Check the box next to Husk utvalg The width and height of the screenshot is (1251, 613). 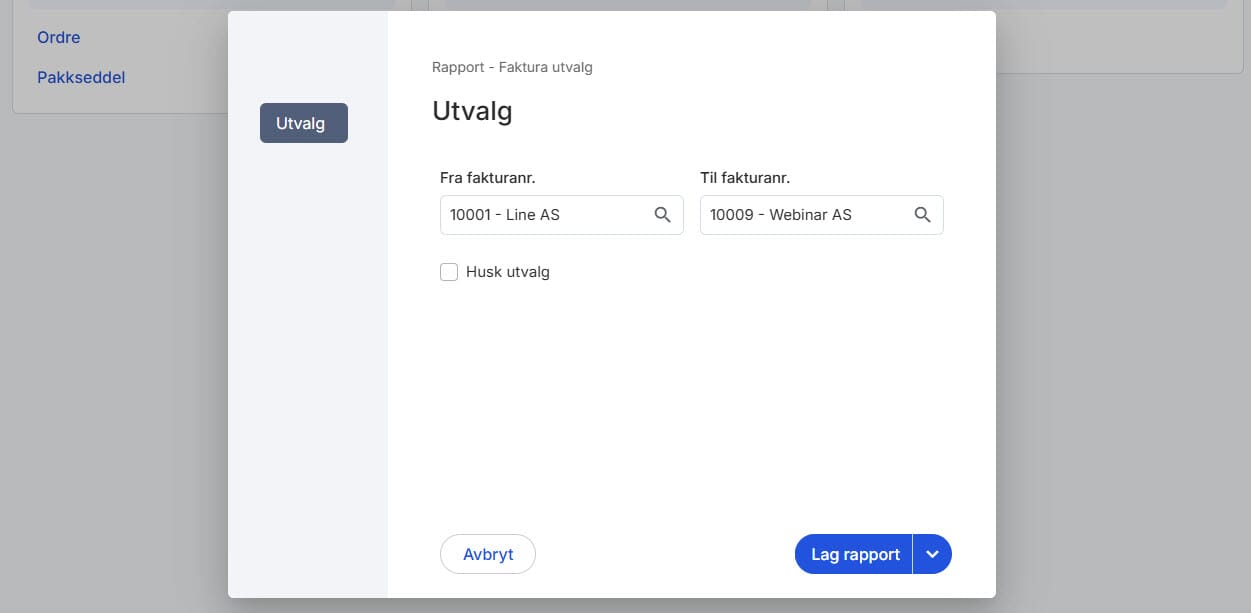448,271
